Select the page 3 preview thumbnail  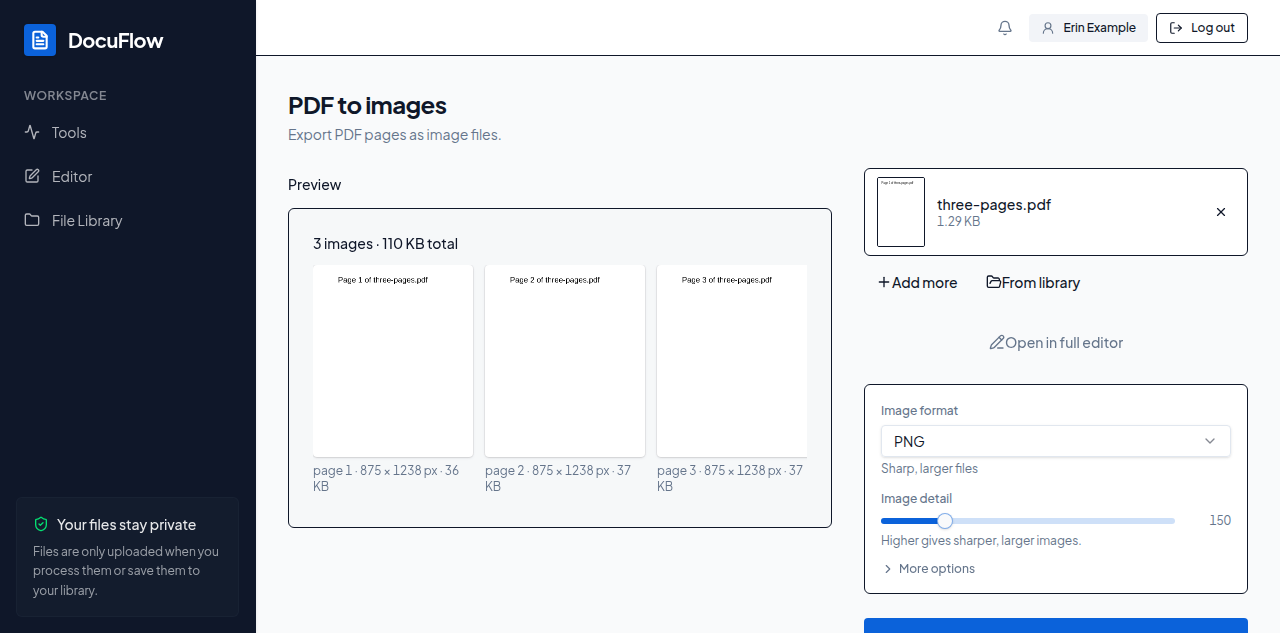point(732,361)
